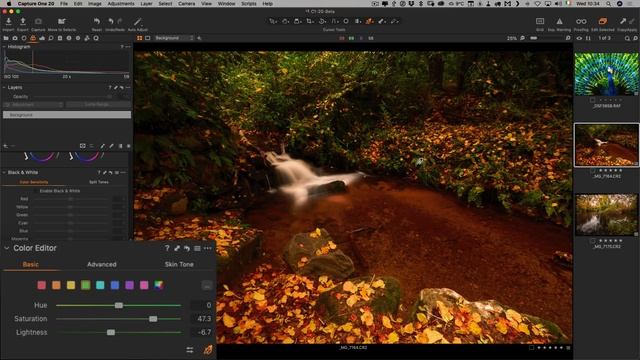Screen dimensions: 640x360
Task: Open macOS Spotlight search icon
Action: click(x=608, y=3)
